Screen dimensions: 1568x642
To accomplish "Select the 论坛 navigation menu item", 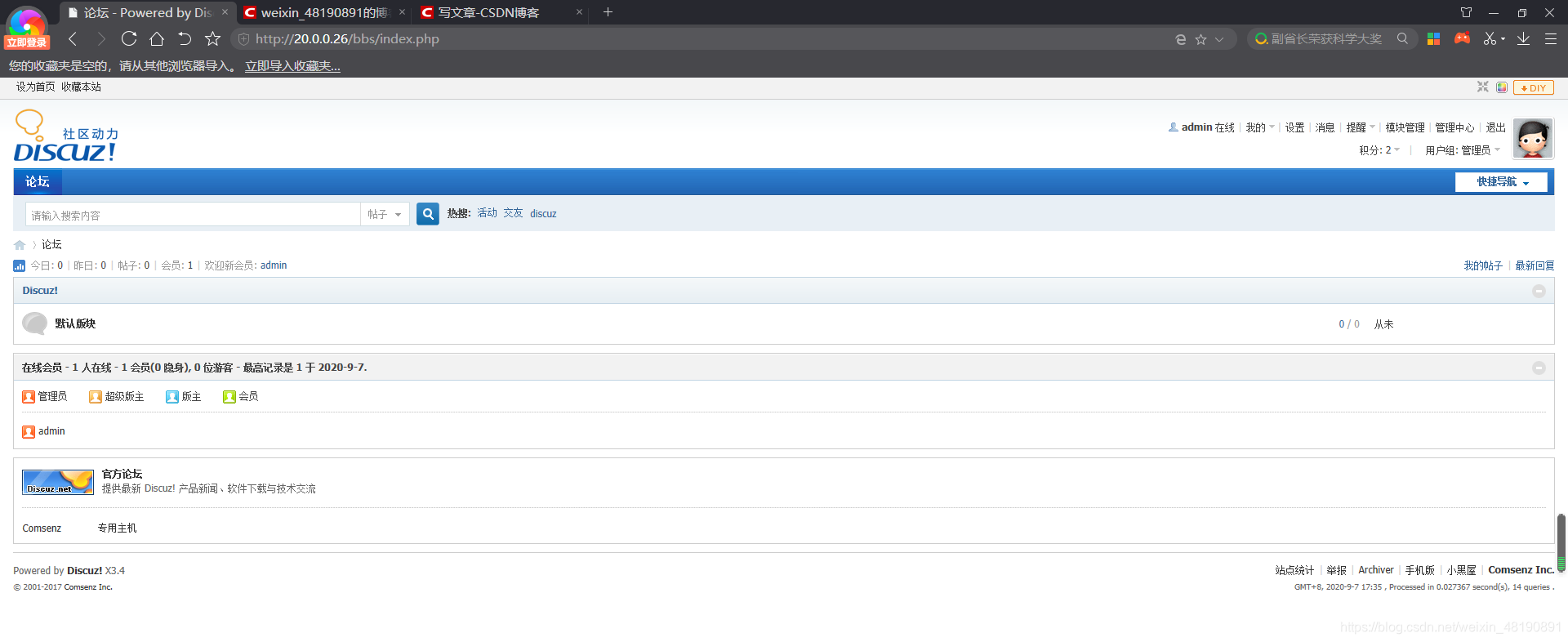I will [38, 181].
